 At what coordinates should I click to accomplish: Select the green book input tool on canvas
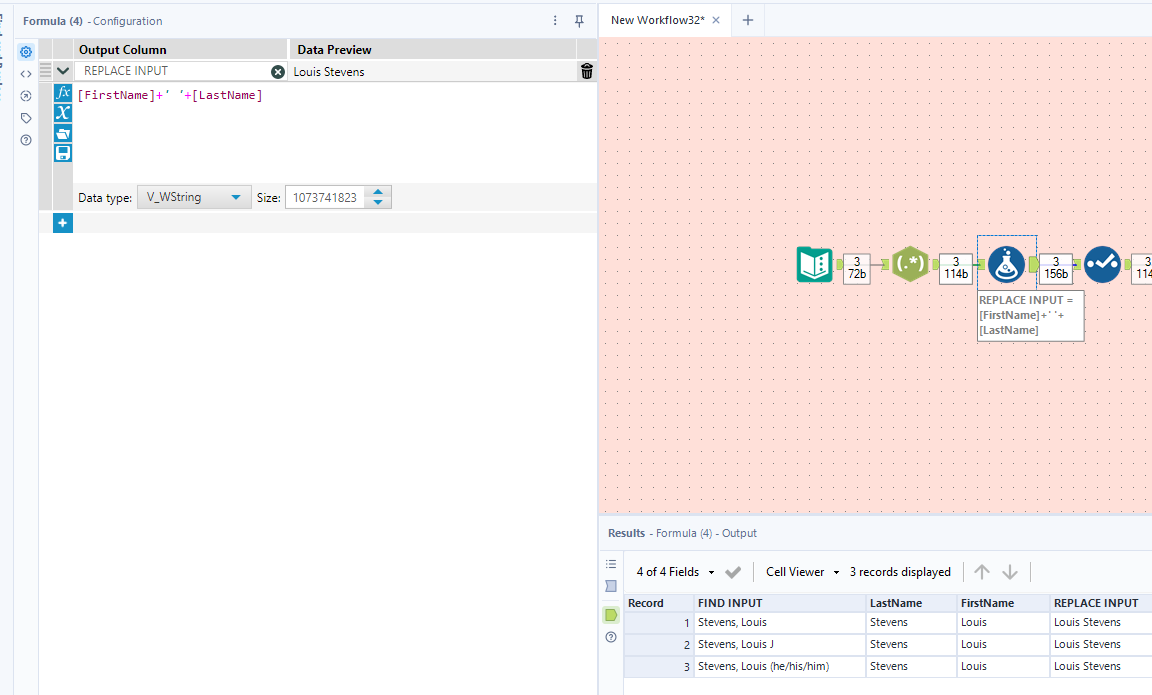coord(814,264)
